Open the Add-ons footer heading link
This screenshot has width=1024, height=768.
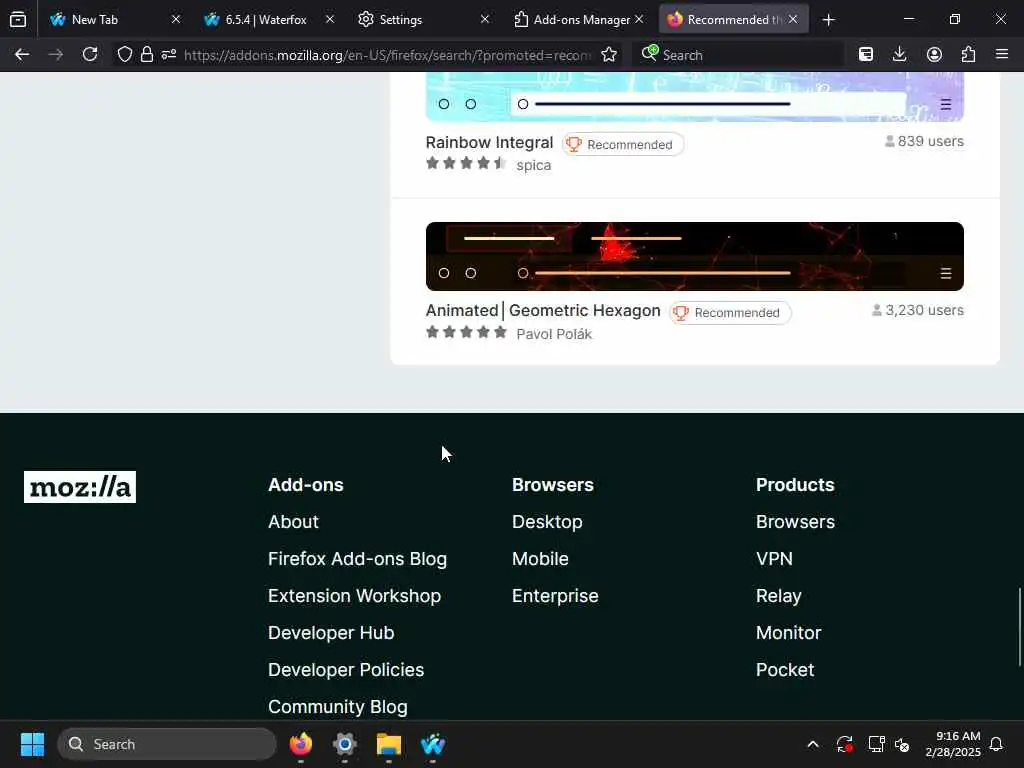(x=306, y=485)
